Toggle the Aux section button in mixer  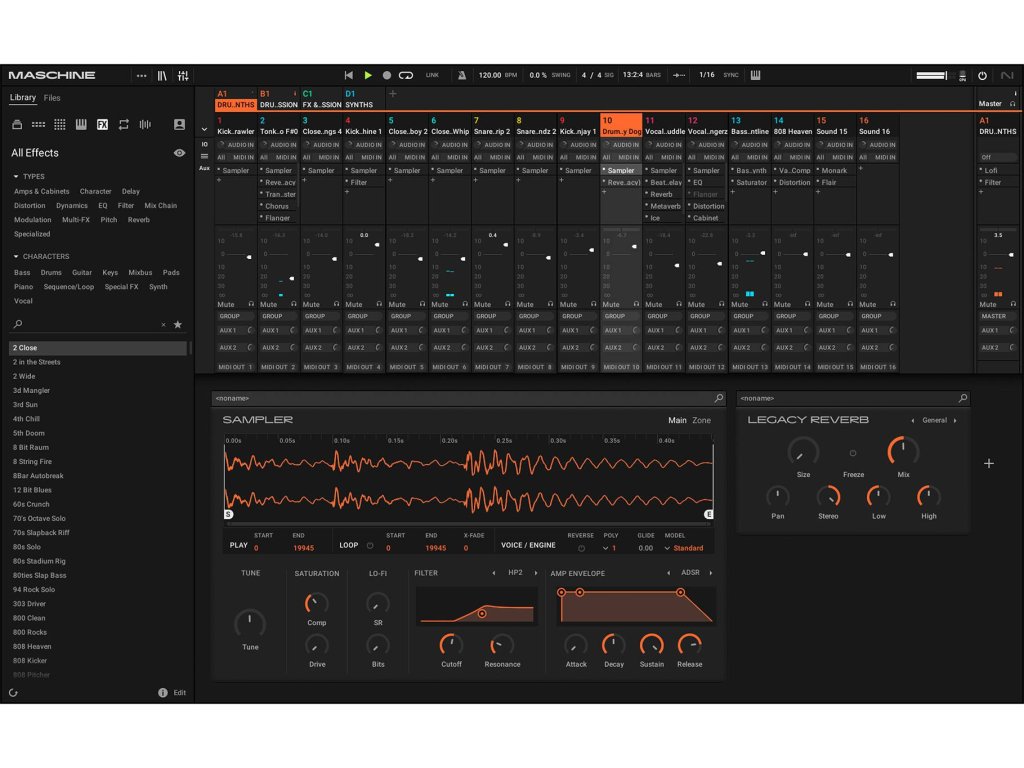[x=204, y=168]
